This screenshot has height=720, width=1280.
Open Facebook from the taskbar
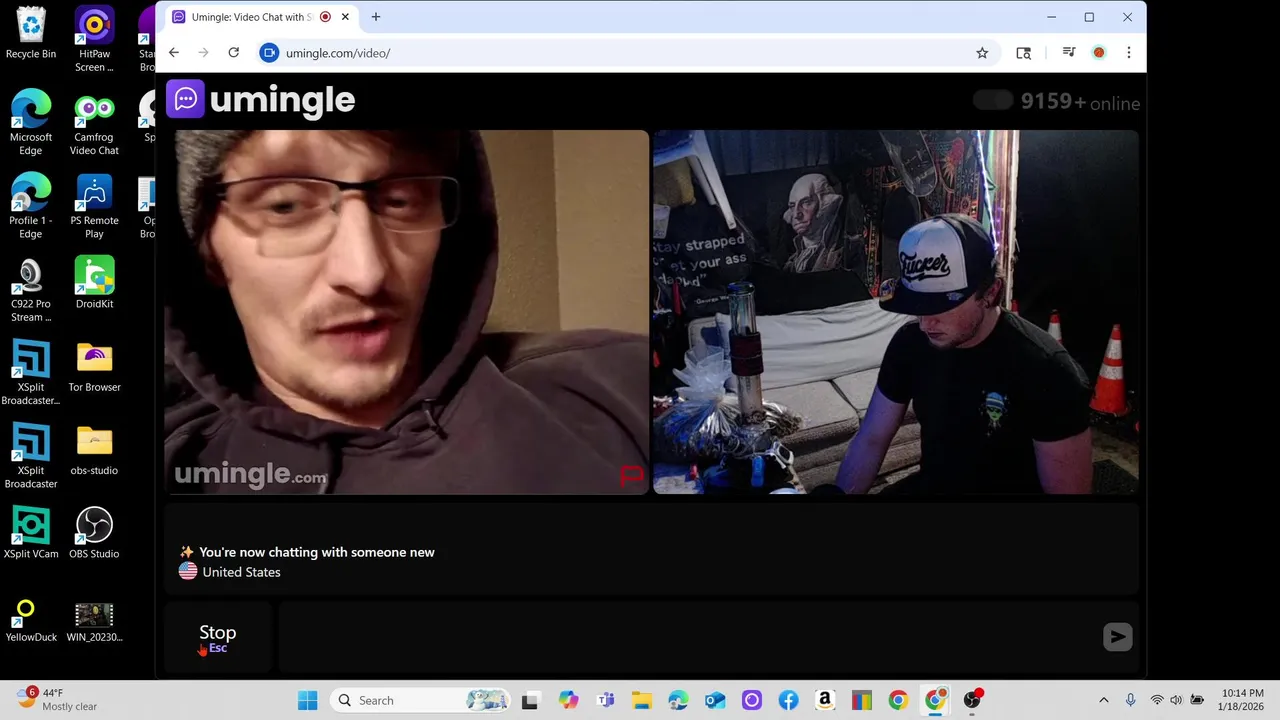[x=788, y=700]
